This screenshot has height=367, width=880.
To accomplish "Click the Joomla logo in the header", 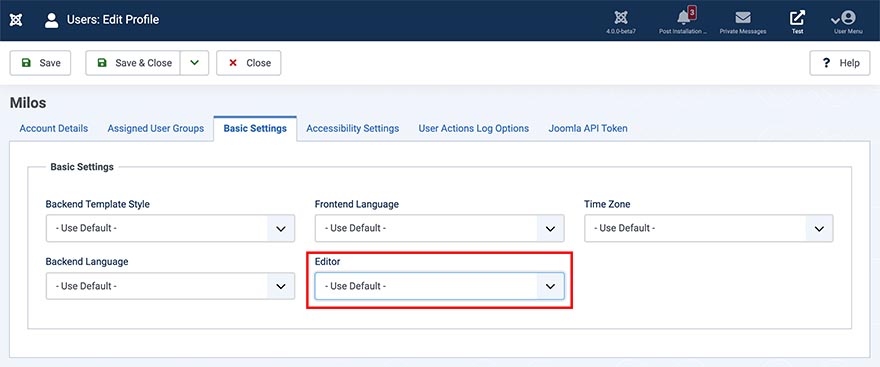I will coord(16,20).
